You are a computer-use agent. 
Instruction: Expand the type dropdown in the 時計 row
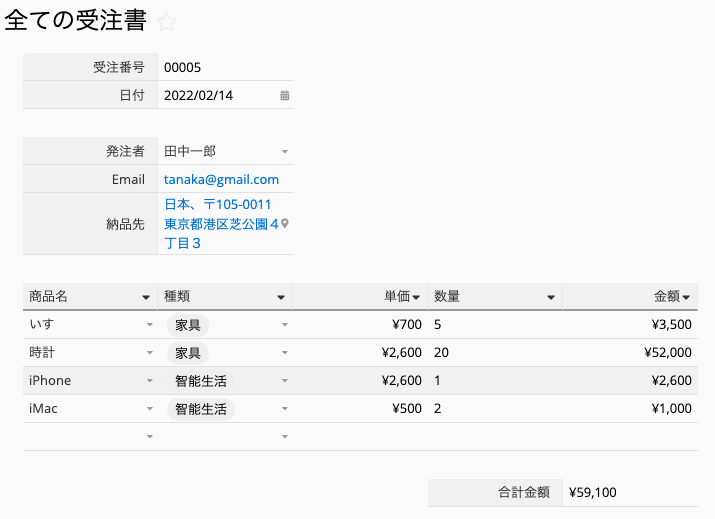point(284,353)
